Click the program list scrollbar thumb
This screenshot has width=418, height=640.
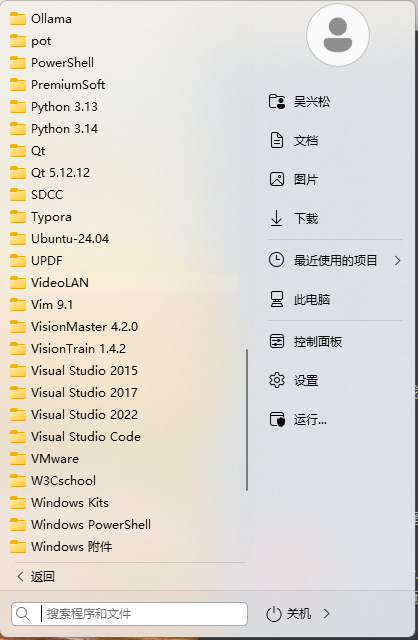tap(247, 420)
